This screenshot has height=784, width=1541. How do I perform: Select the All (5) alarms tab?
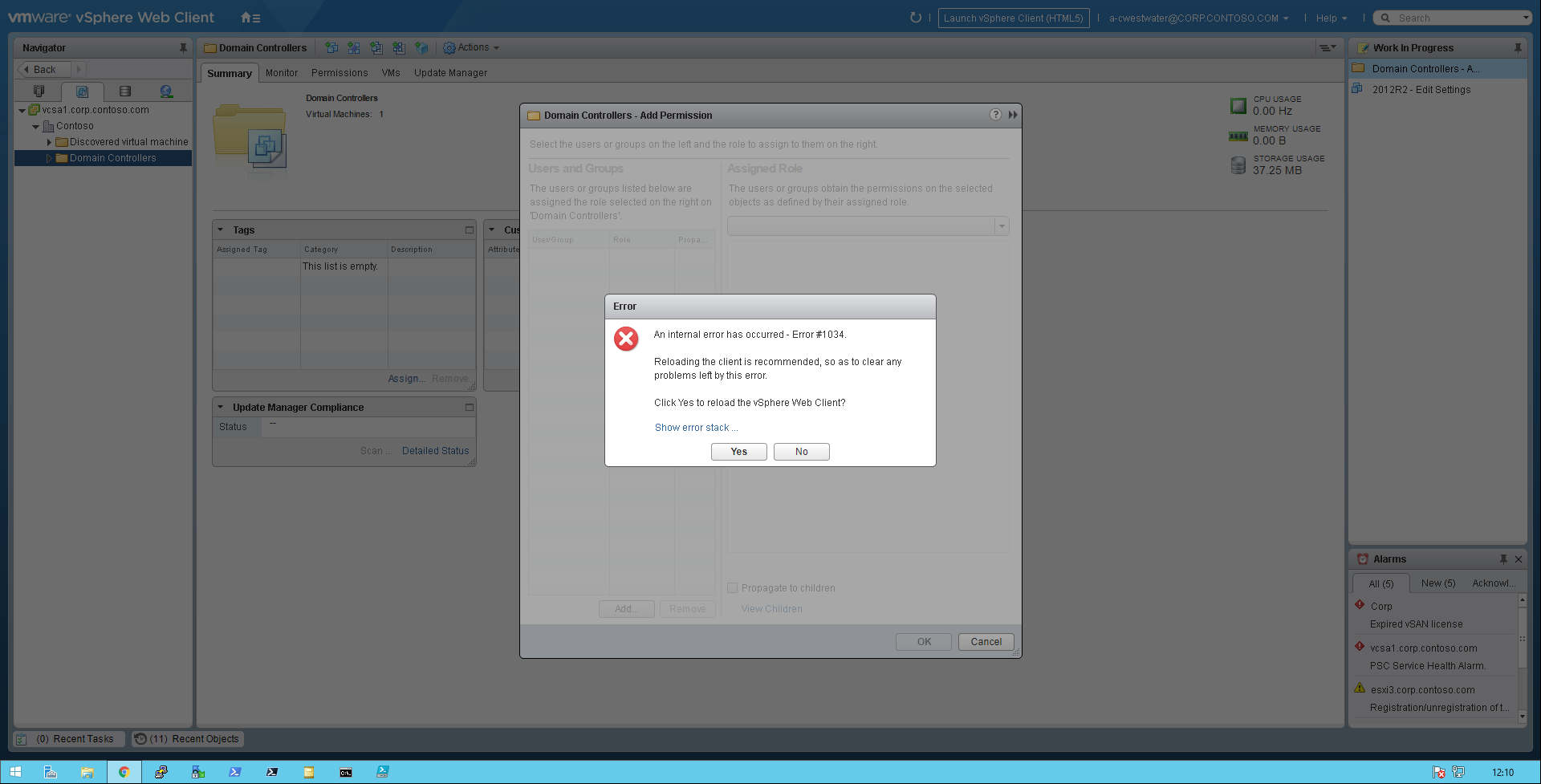(x=1381, y=583)
